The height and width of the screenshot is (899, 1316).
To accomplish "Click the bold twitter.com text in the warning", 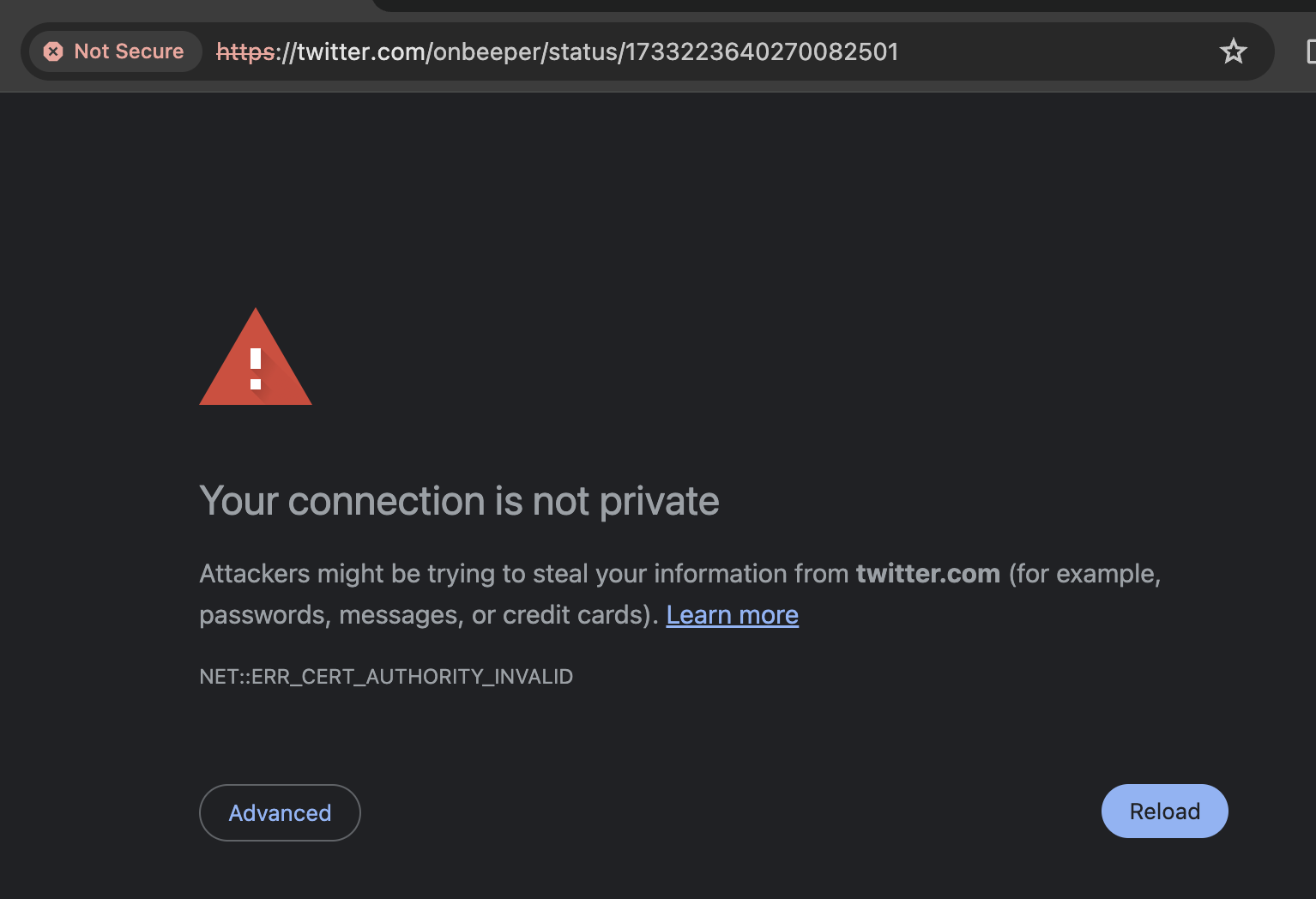I will [x=927, y=573].
